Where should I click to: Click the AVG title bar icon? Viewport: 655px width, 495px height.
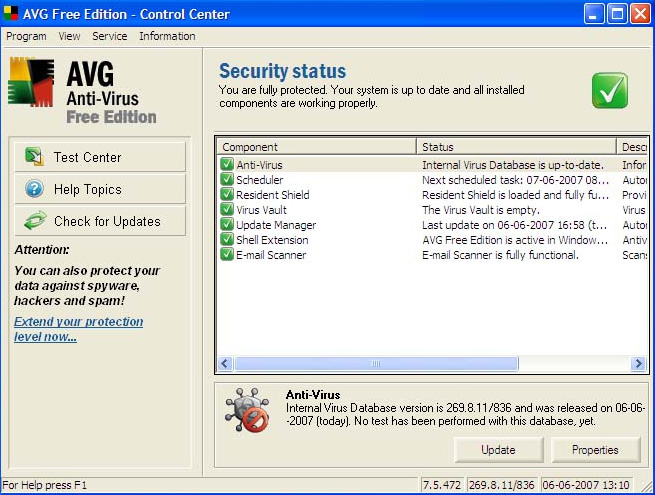10,13
